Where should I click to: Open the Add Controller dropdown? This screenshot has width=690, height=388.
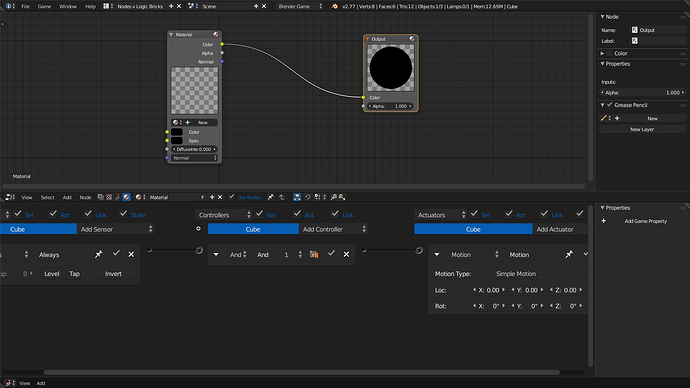tap(334, 229)
